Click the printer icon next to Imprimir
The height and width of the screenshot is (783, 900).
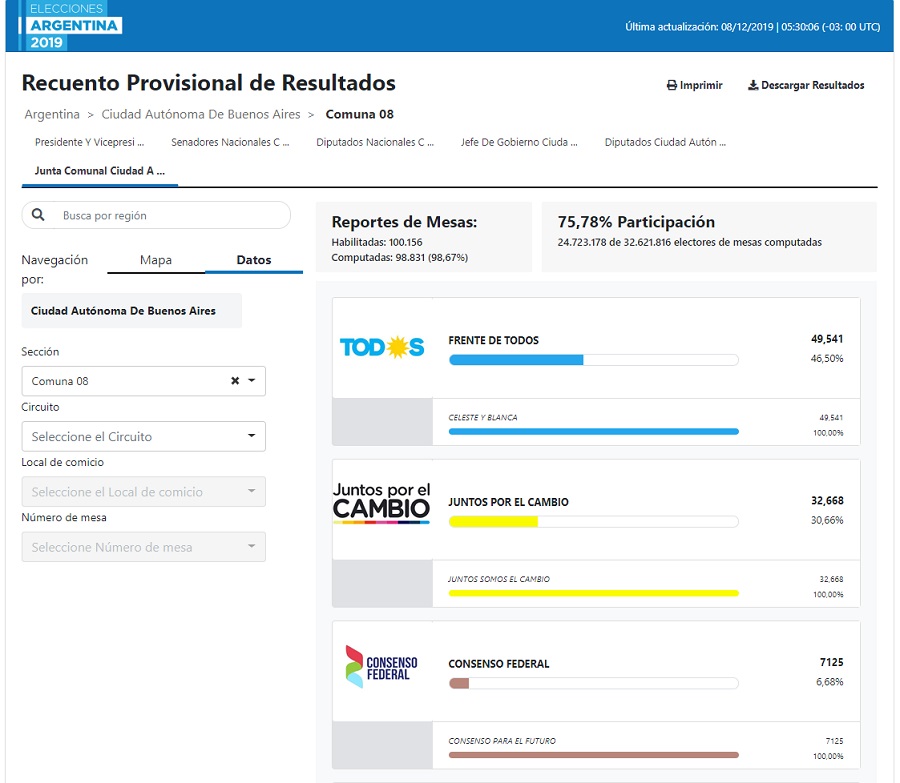672,86
